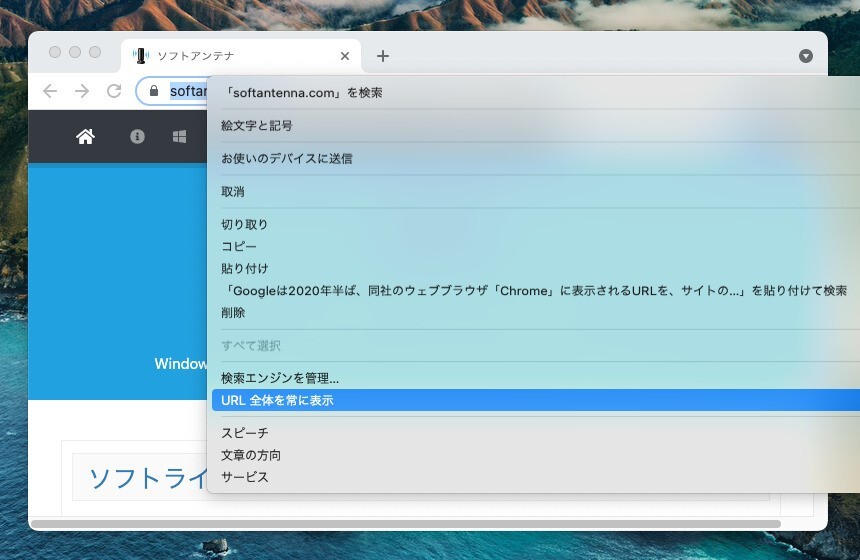Open the tab dropdown arrow at top right

coord(806,56)
